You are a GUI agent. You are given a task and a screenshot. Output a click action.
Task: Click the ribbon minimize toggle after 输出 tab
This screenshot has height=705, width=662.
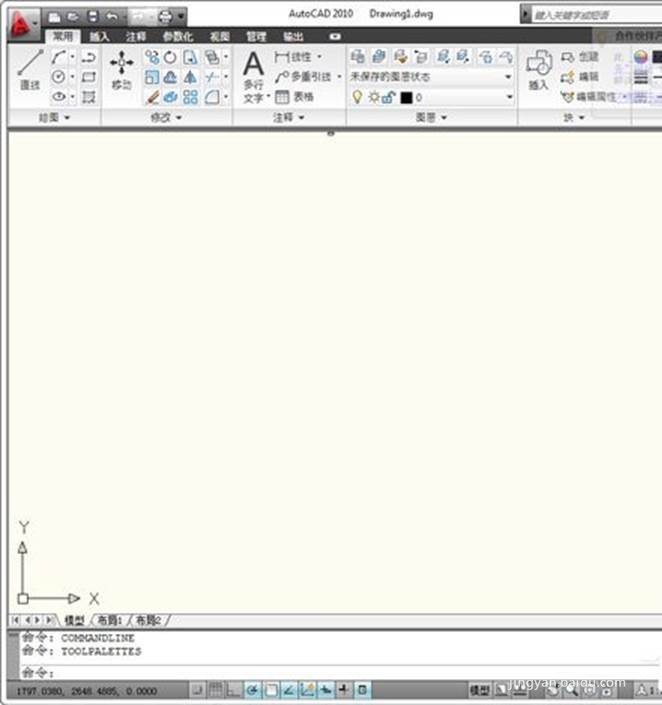(335, 36)
